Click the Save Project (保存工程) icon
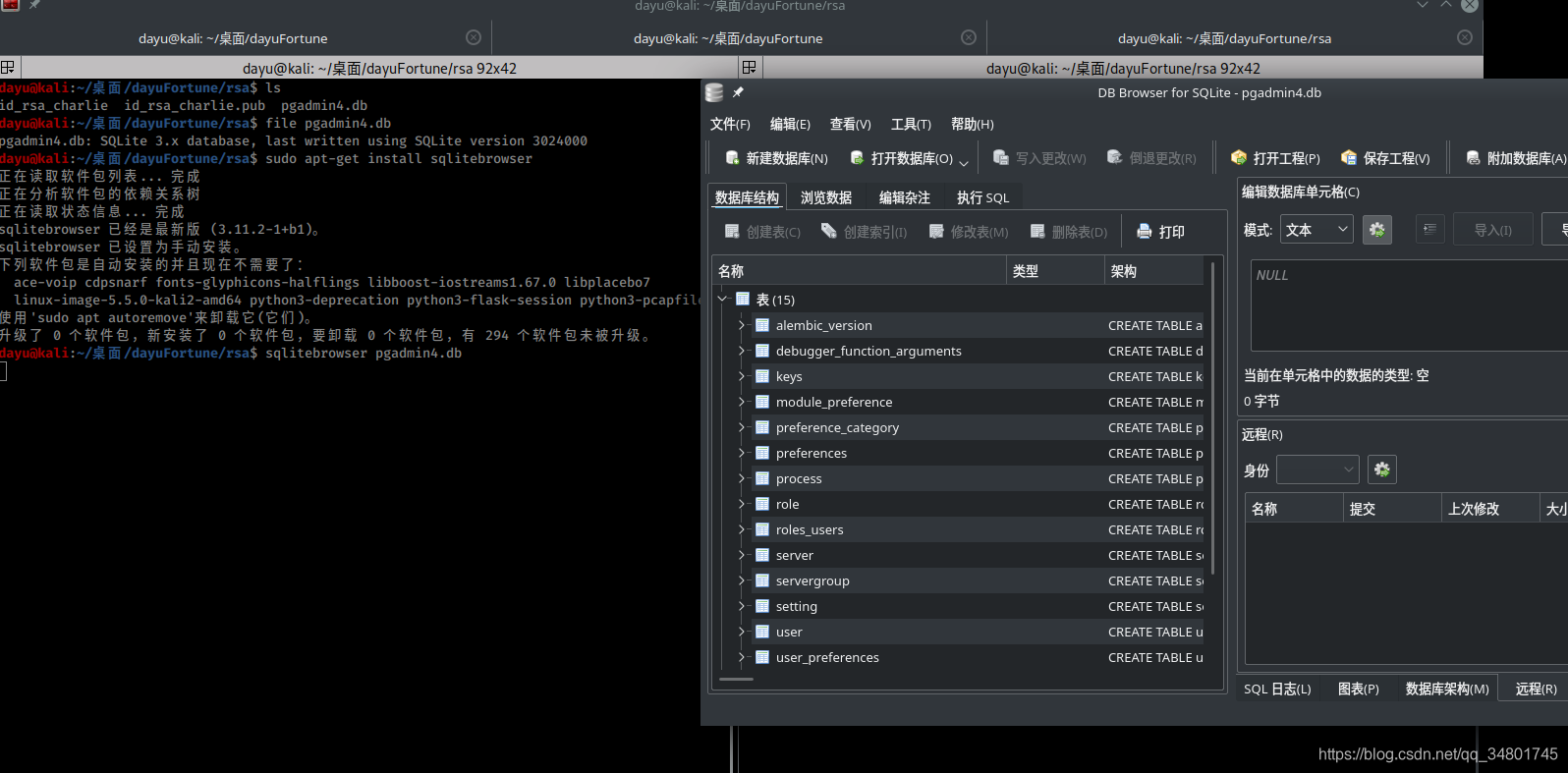The height and width of the screenshot is (773, 1568). [x=1349, y=158]
